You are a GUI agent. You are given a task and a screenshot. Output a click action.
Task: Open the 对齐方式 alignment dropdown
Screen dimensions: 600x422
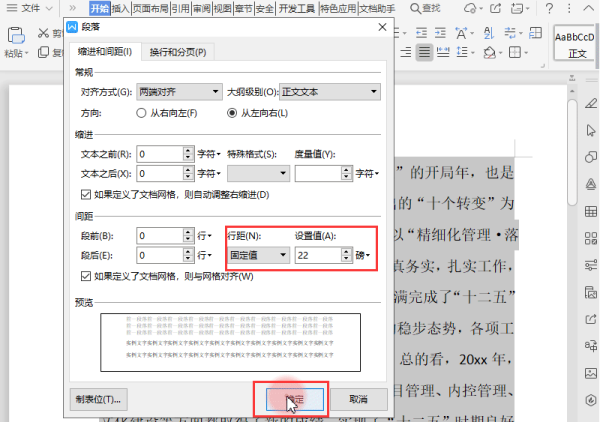[179, 92]
